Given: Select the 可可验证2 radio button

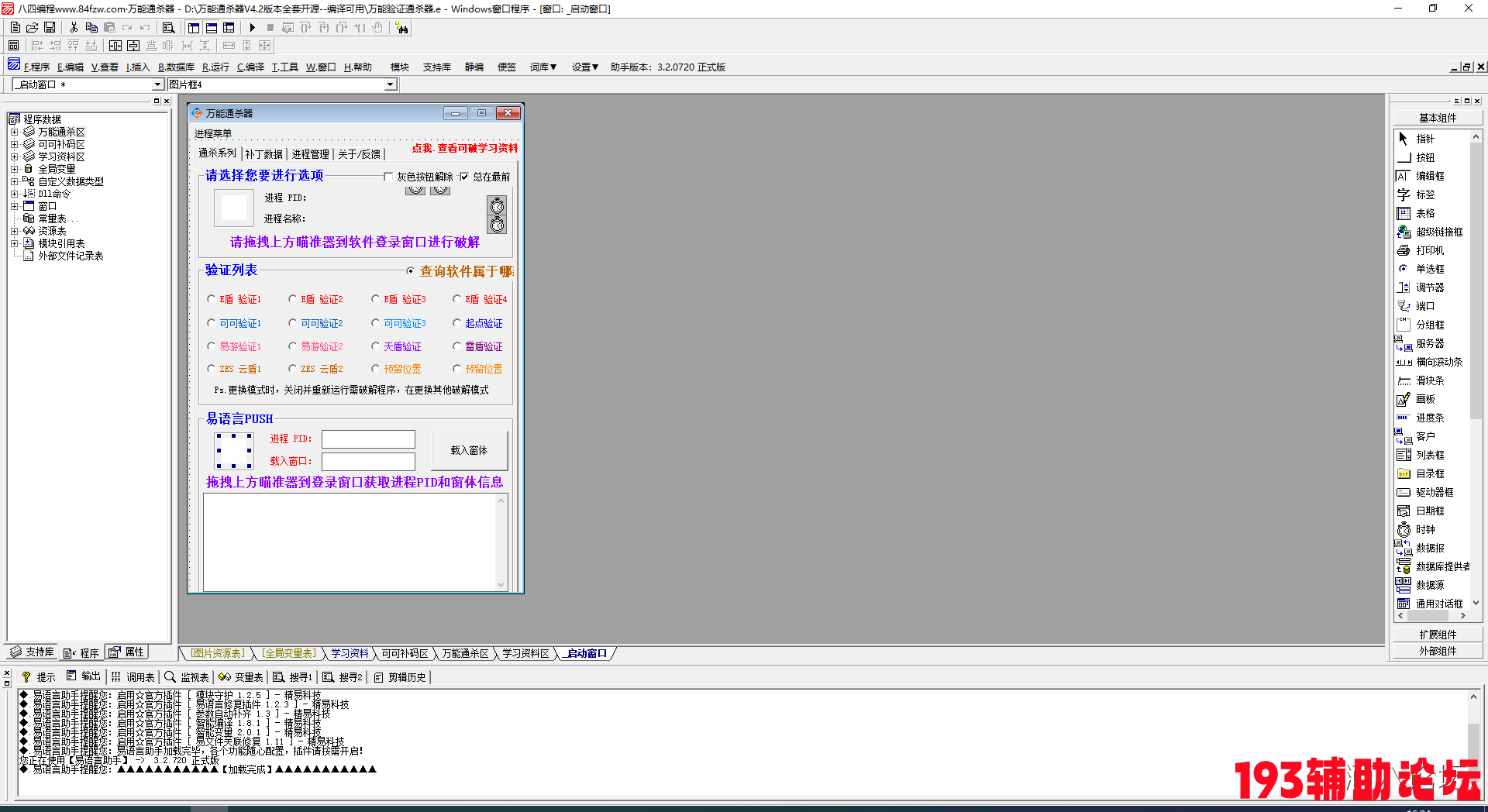Looking at the screenshot, I should (292, 322).
